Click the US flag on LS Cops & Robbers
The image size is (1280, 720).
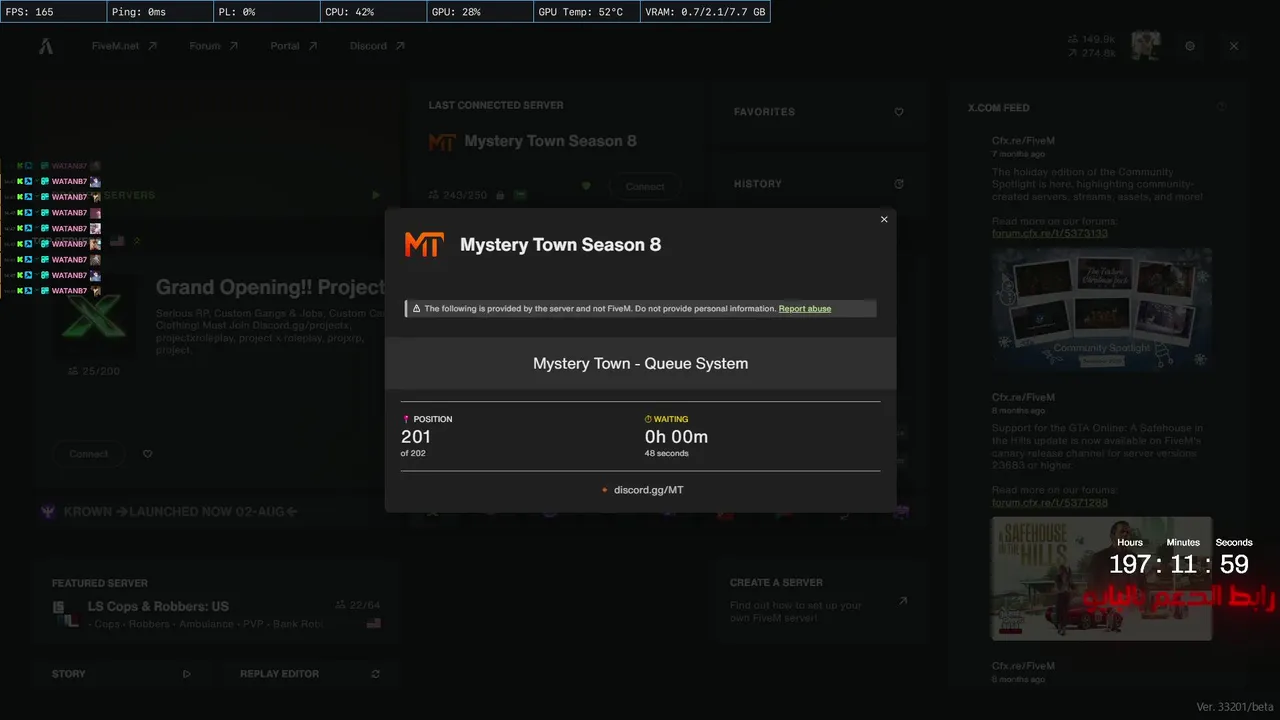(374, 624)
